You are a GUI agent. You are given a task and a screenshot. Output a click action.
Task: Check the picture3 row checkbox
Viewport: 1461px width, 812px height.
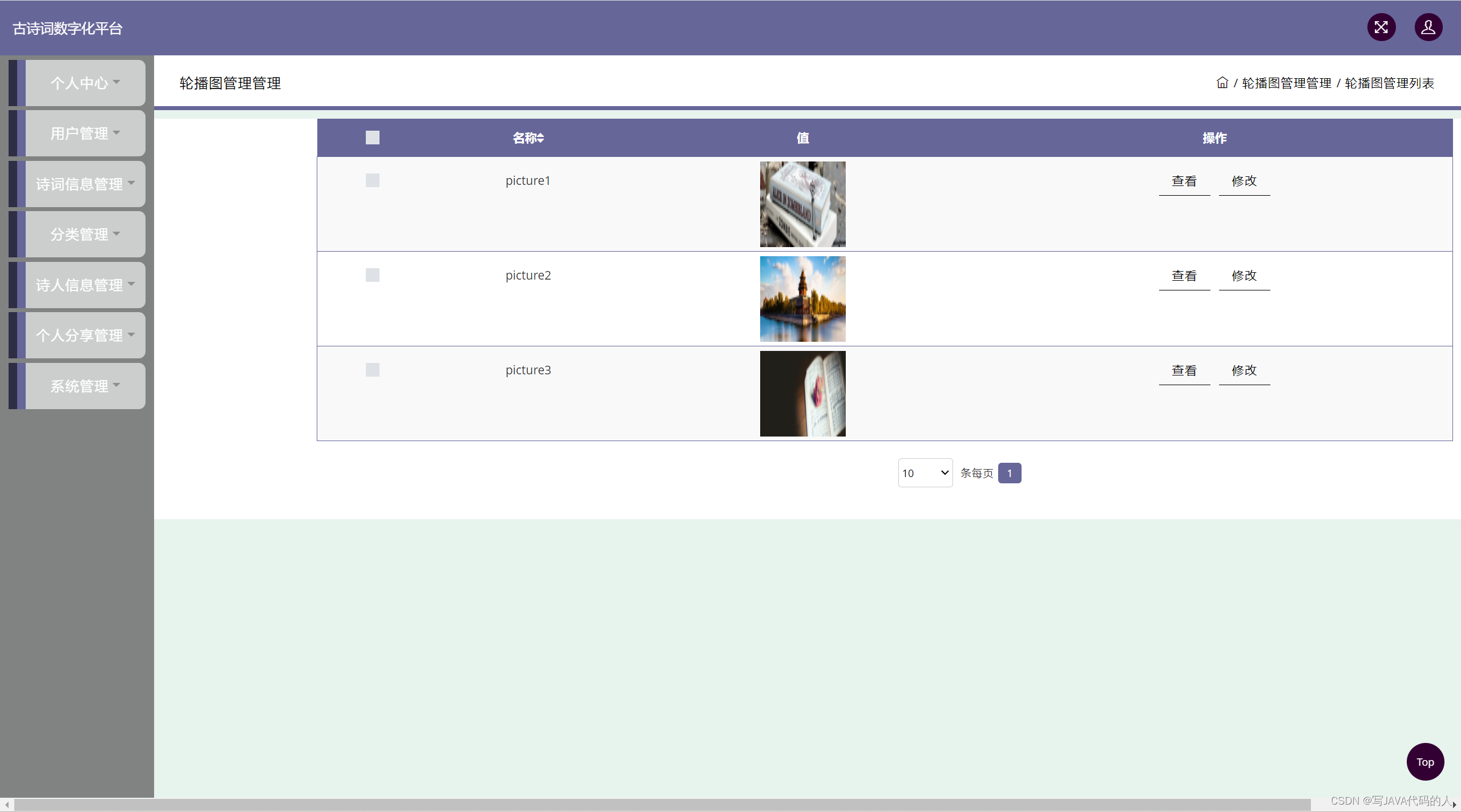(373, 370)
